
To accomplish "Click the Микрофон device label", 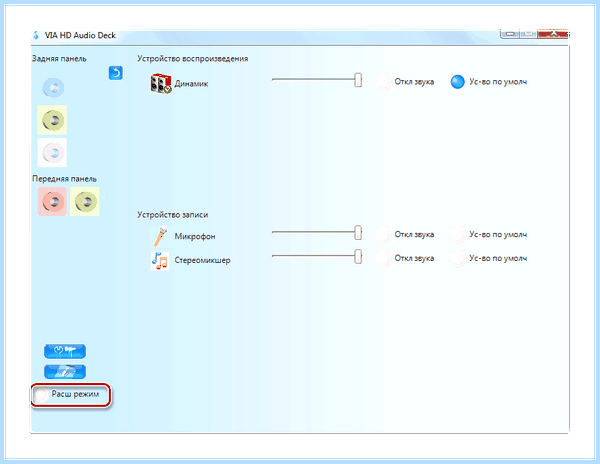I will [x=195, y=236].
